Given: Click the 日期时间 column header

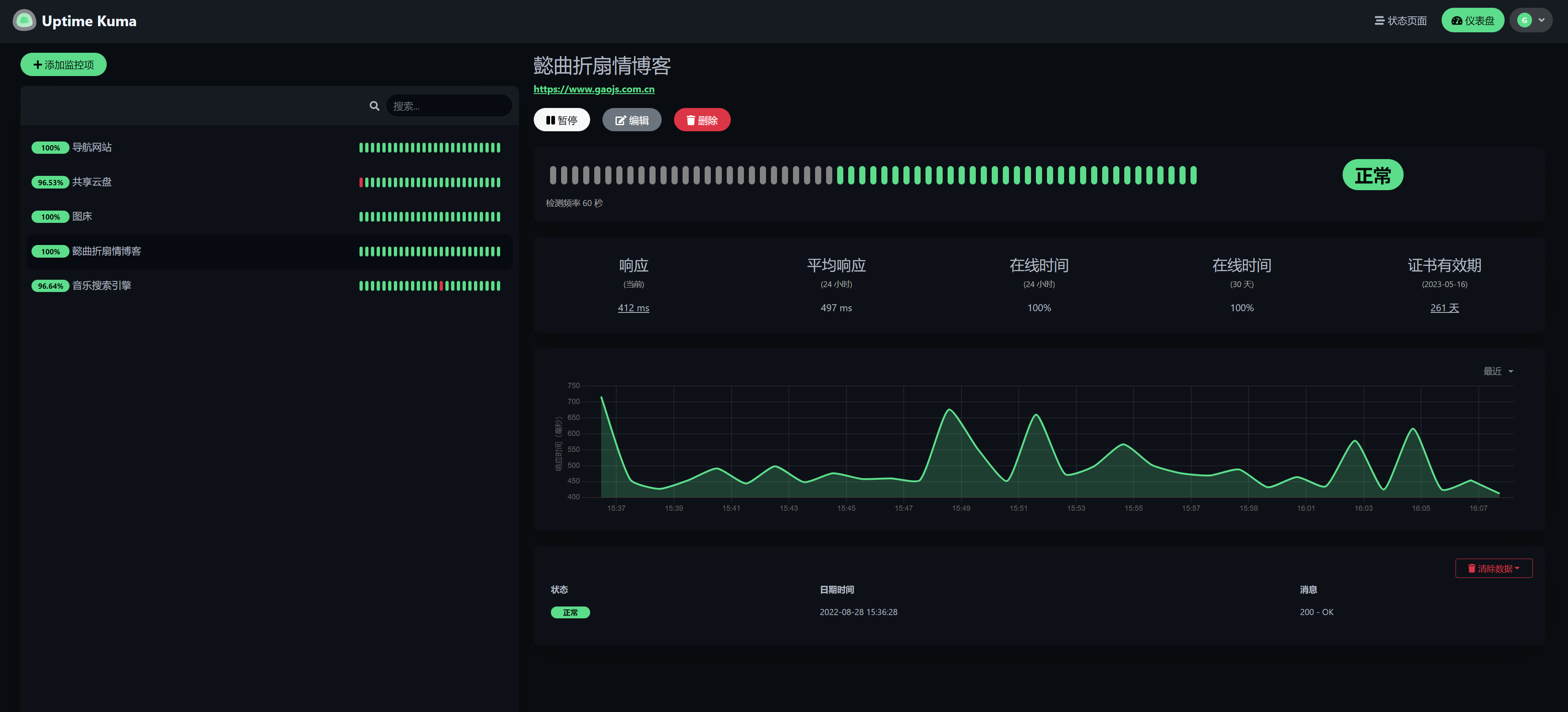Looking at the screenshot, I should click(837, 590).
